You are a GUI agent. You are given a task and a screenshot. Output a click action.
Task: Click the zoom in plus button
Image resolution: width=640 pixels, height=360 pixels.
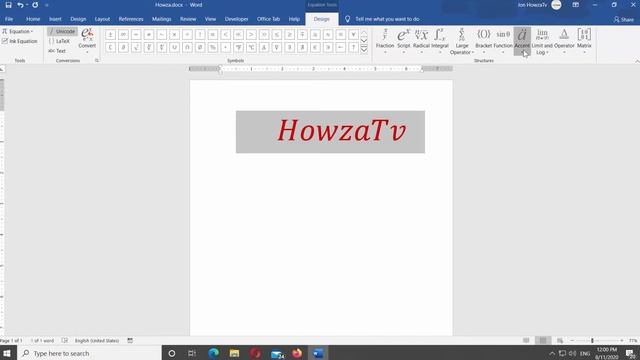coord(622,340)
